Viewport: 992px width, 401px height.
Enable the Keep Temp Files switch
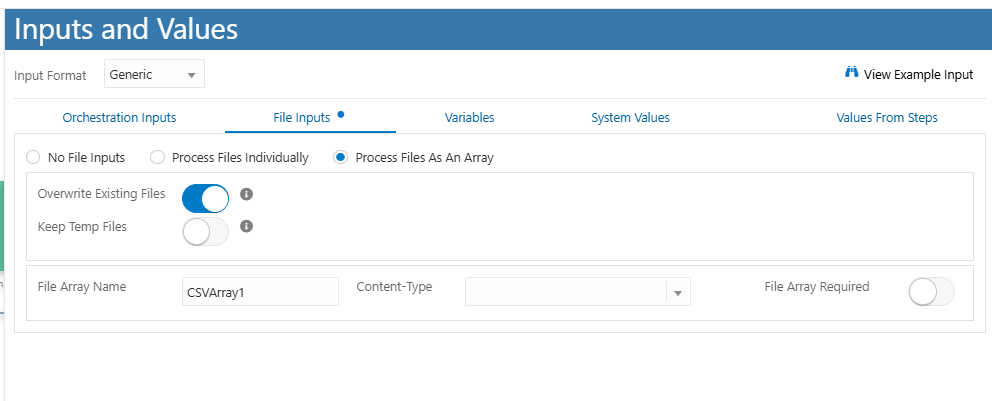[206, 231]
